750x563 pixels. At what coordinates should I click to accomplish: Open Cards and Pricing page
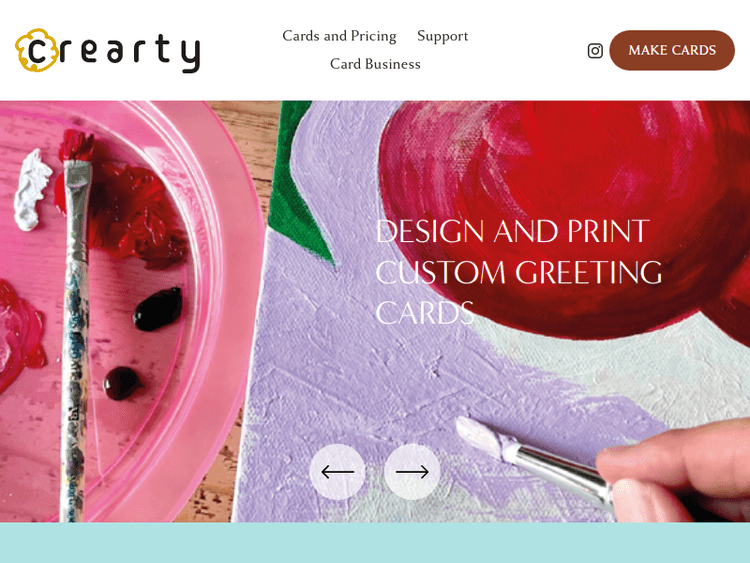pyautogui.click(x=339, y=36)
